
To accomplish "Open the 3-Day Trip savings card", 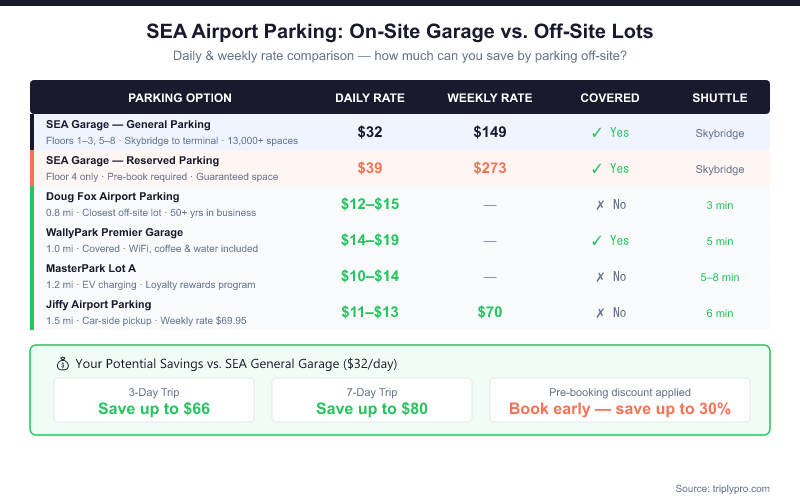I will click(x=154, y=400).
